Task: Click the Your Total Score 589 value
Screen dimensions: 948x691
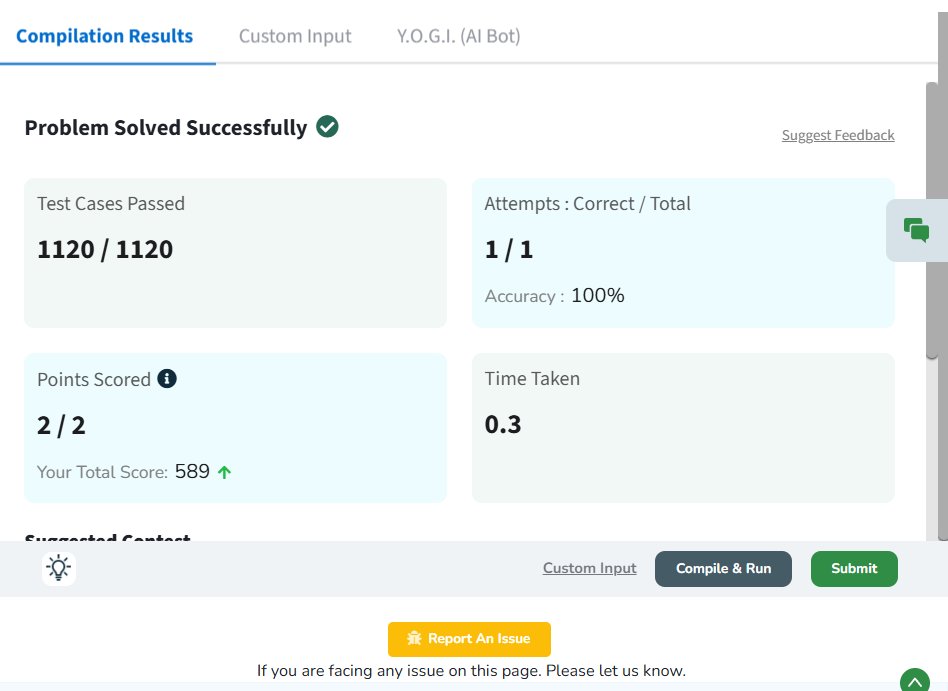Action: pos(192,472)
